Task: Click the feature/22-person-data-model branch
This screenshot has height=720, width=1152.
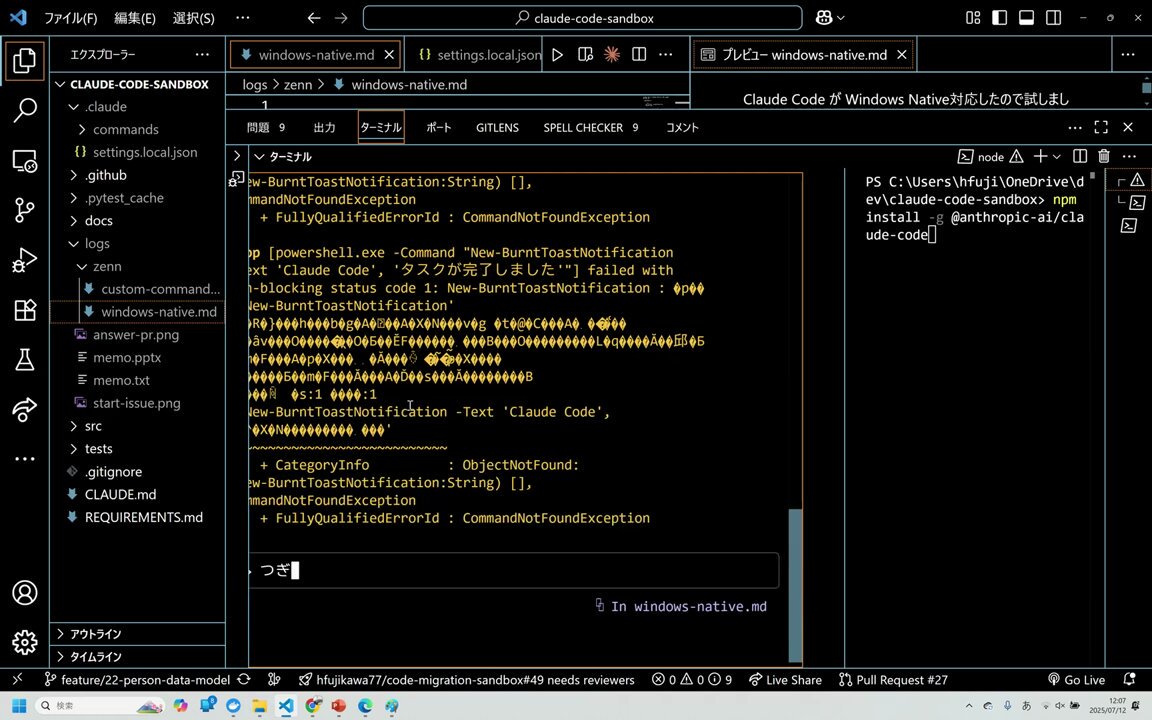Action: [137, 680]
